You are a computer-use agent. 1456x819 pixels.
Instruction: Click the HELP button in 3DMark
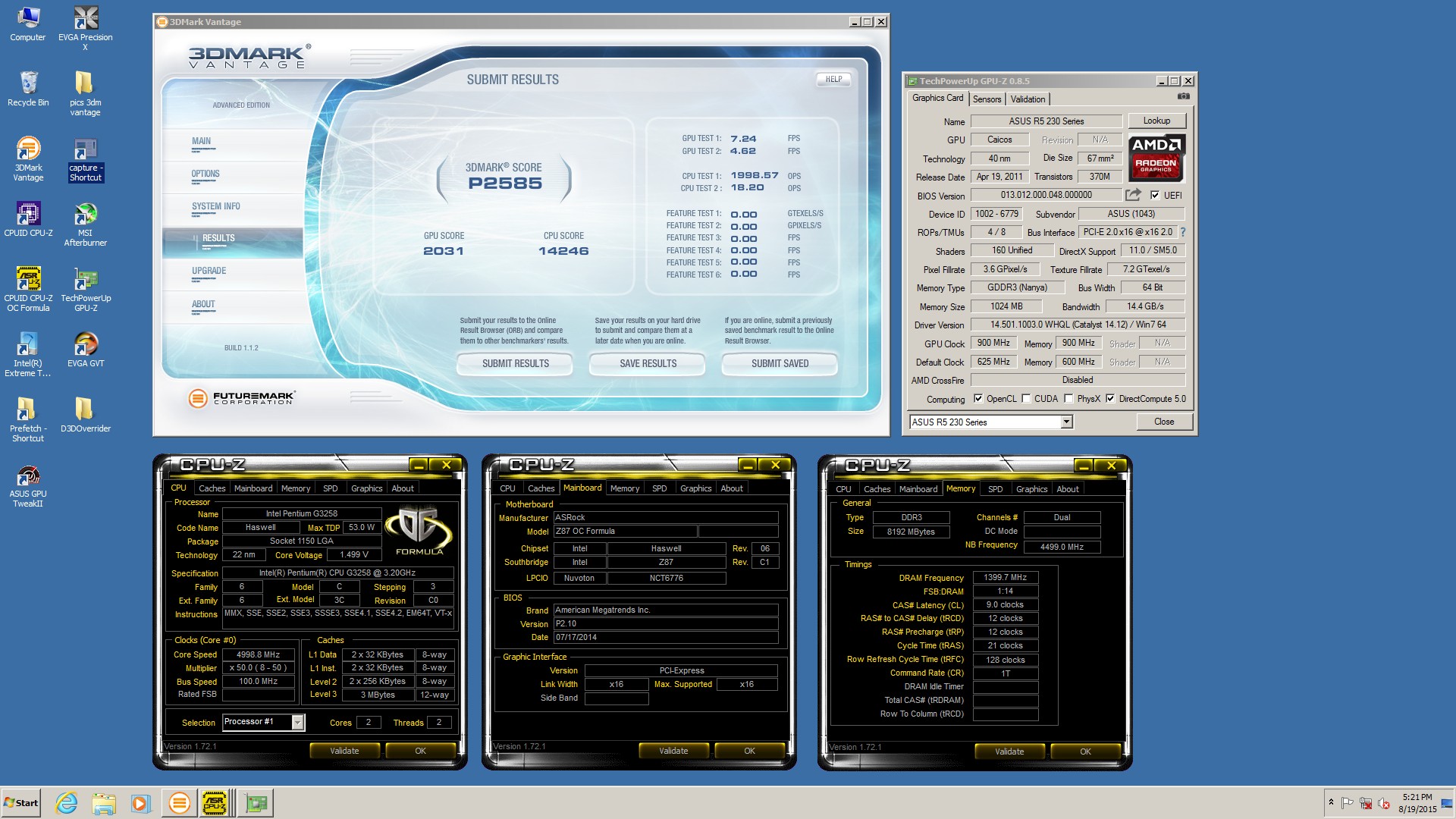833,79
